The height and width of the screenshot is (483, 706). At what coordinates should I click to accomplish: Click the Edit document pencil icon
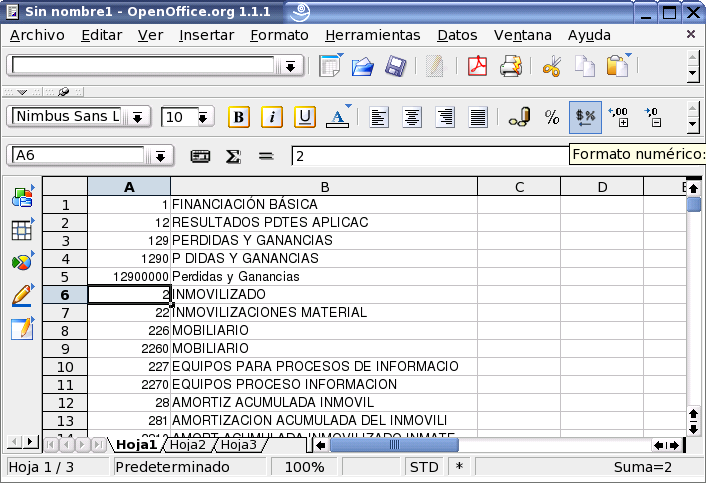[434, 66]
